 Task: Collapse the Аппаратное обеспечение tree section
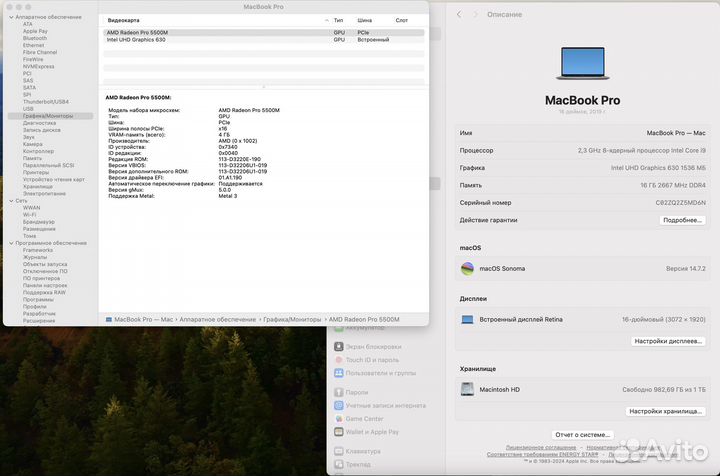click(x=11, y=17)
